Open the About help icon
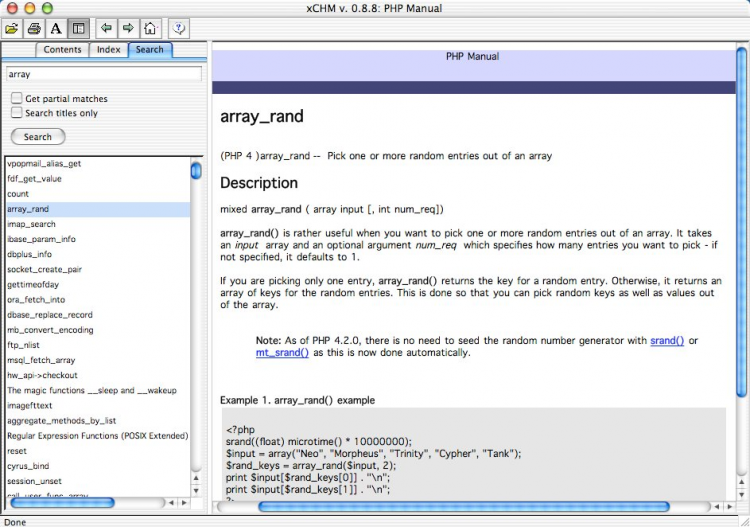750x527 pixels. [x=179, y=29]
